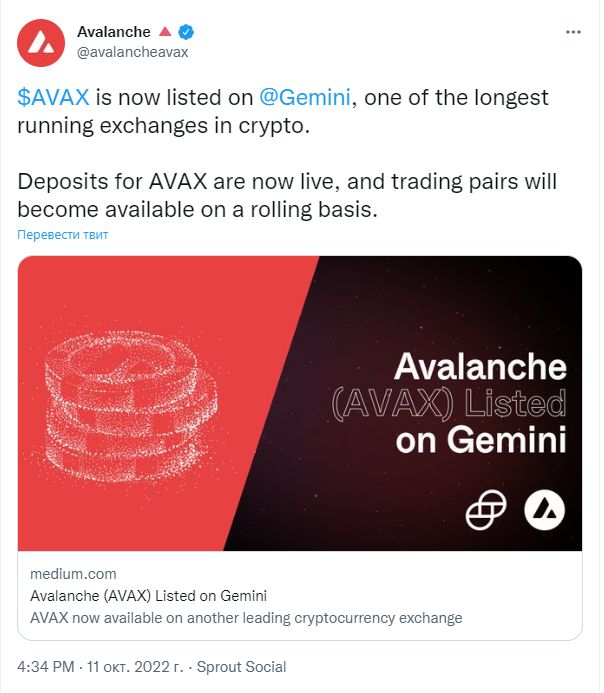
Task: Click the red triangle emoji beside Avalanche
Action: tap(165, 31)
